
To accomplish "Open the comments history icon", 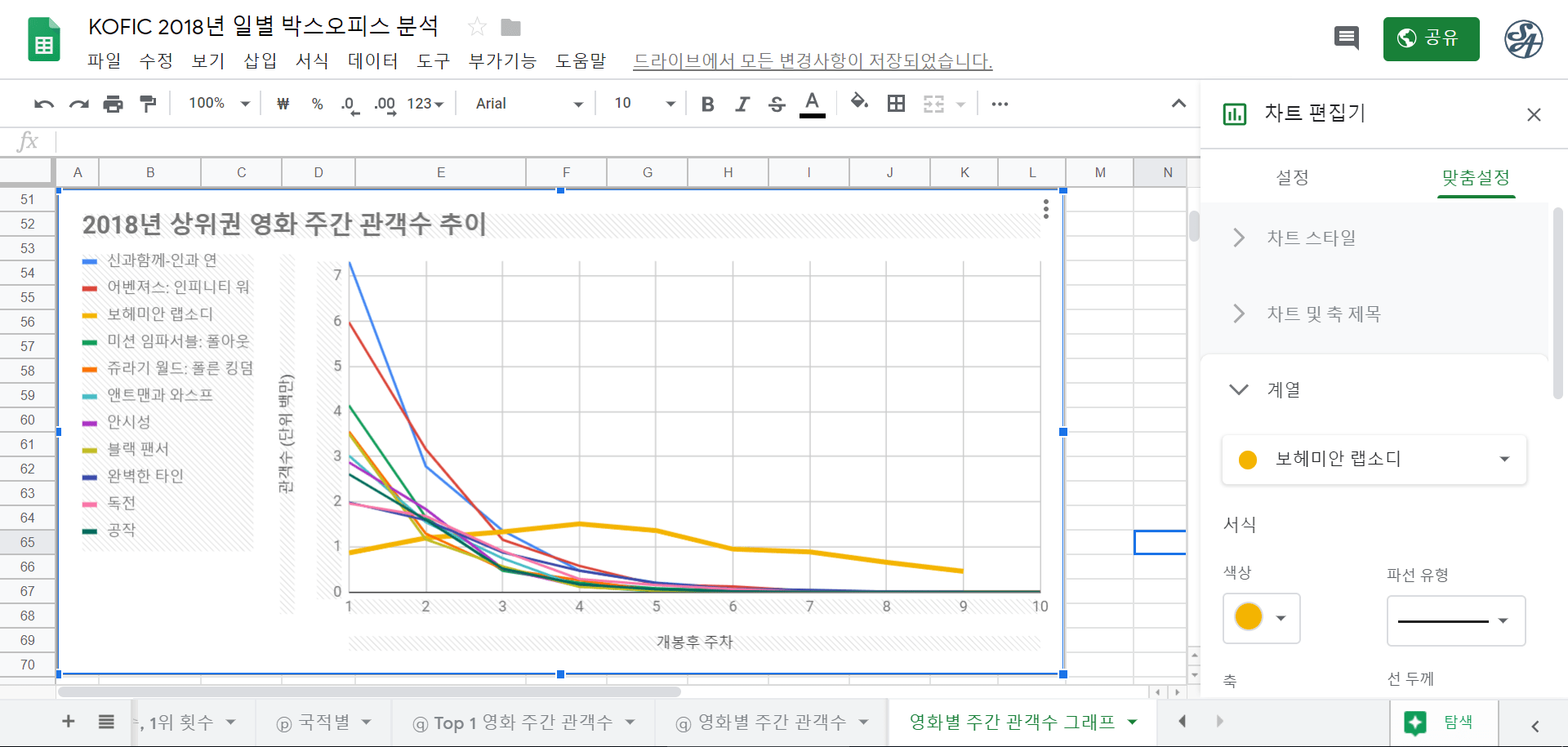I will [x=1346, y=38].
